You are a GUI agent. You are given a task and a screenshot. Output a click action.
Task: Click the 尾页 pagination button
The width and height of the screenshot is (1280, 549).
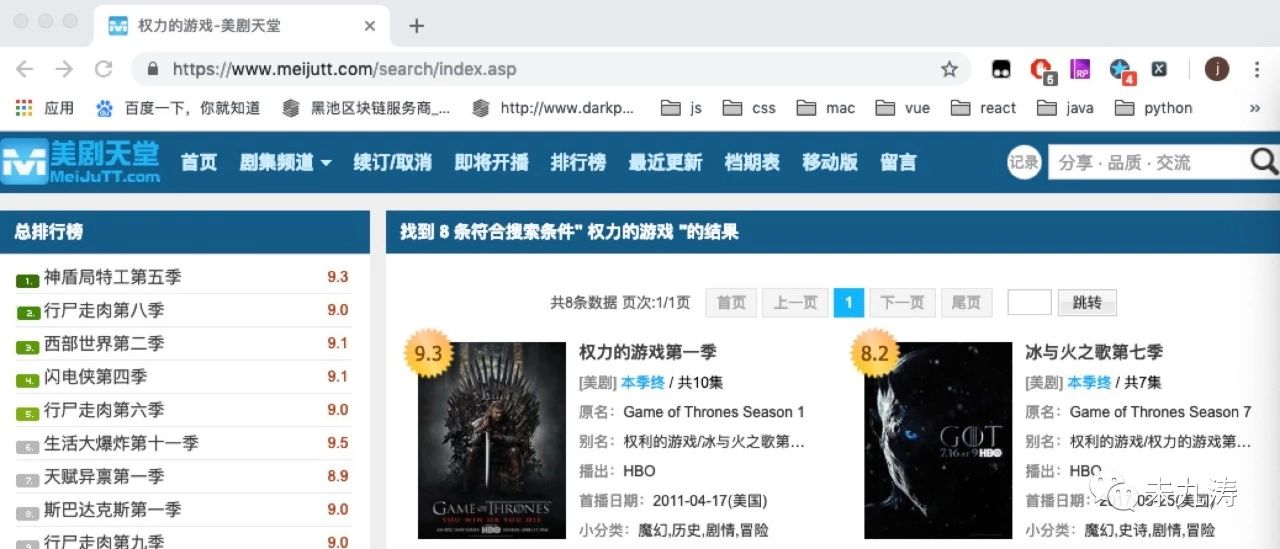967,302
